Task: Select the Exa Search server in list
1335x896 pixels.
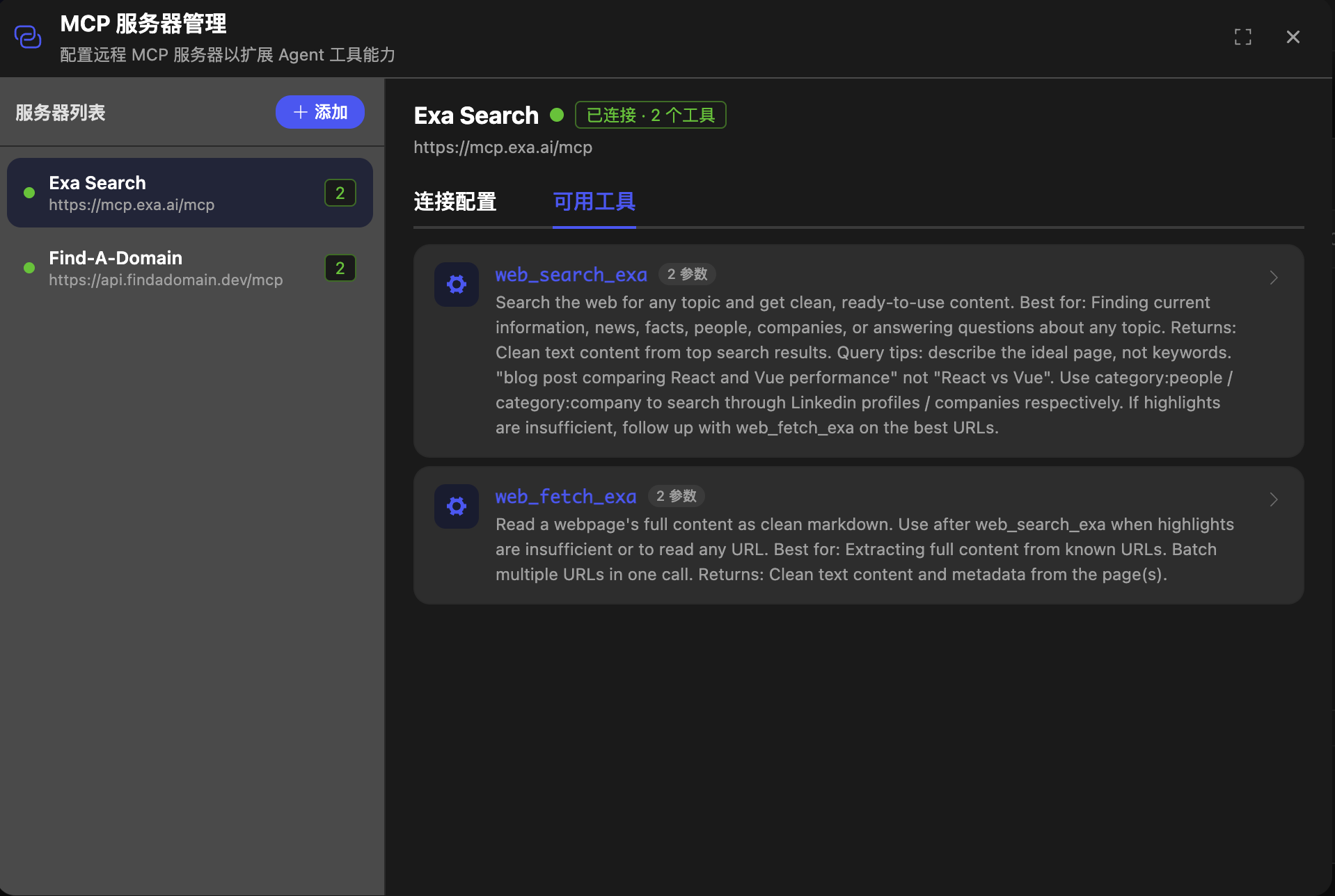Action: tap(190, 193)
